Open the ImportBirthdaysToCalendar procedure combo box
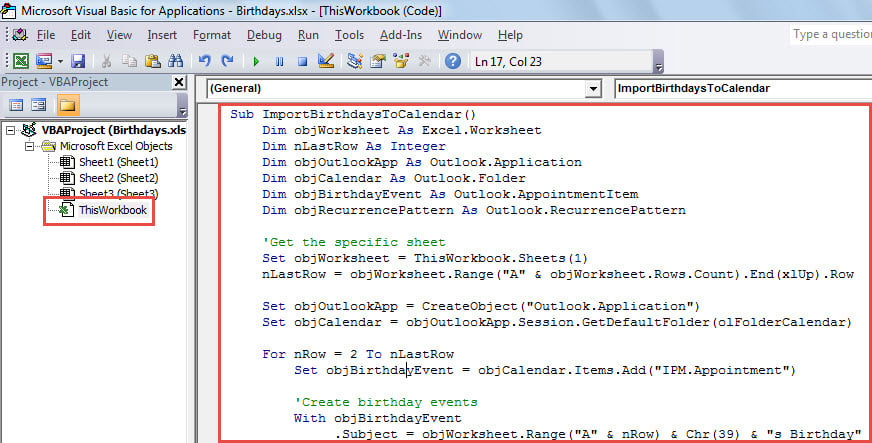872x443 pixels. pos(743,88)
